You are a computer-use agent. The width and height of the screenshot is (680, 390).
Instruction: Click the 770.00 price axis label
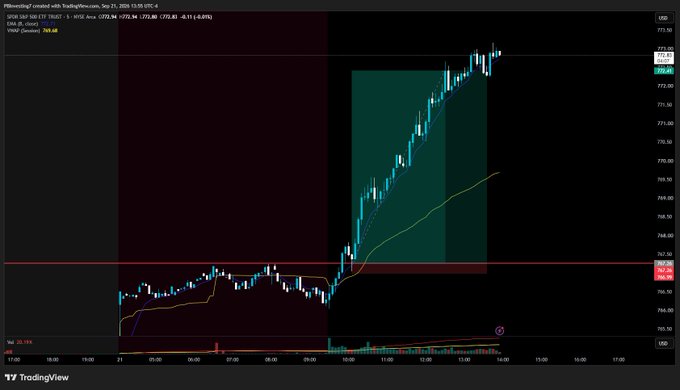click(664, 161)
